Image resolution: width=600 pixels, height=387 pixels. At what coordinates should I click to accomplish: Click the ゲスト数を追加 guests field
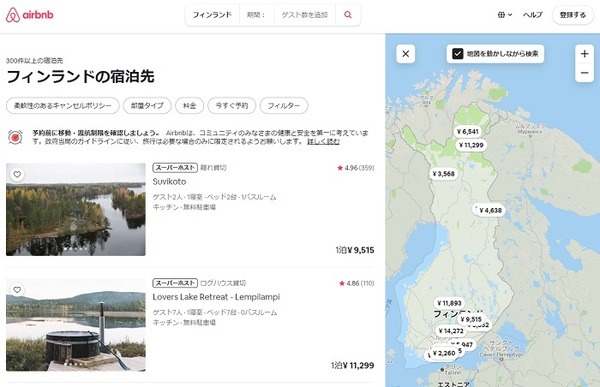[305, 15]
